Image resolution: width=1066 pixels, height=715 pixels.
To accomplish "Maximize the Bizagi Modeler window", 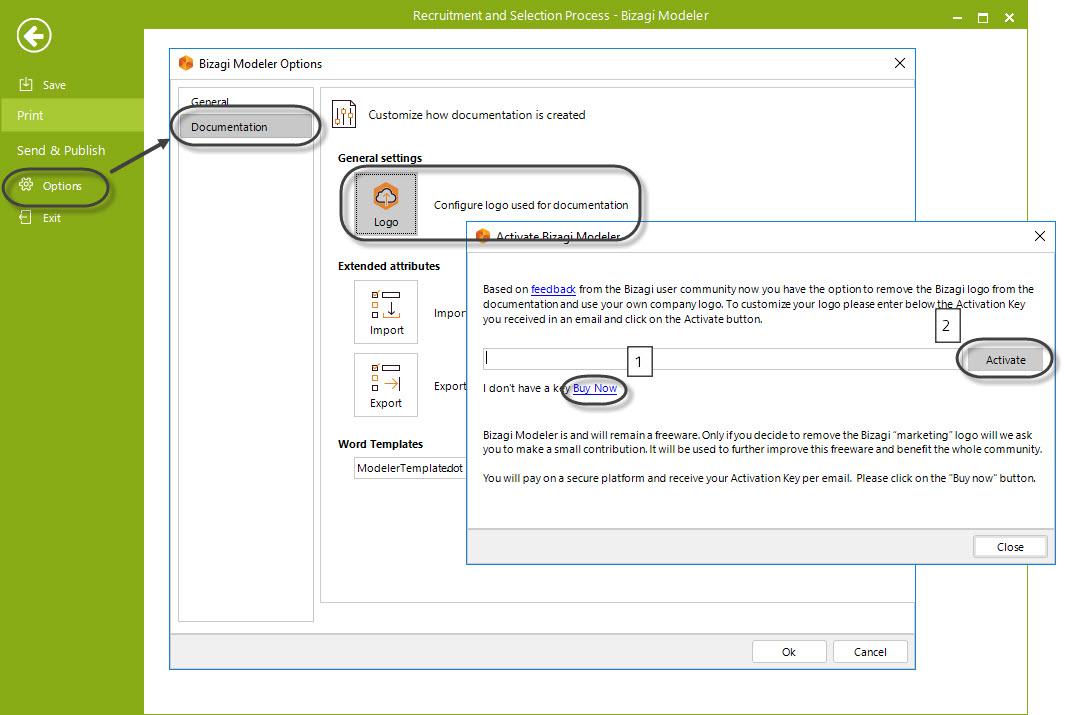I will [982, 18].
